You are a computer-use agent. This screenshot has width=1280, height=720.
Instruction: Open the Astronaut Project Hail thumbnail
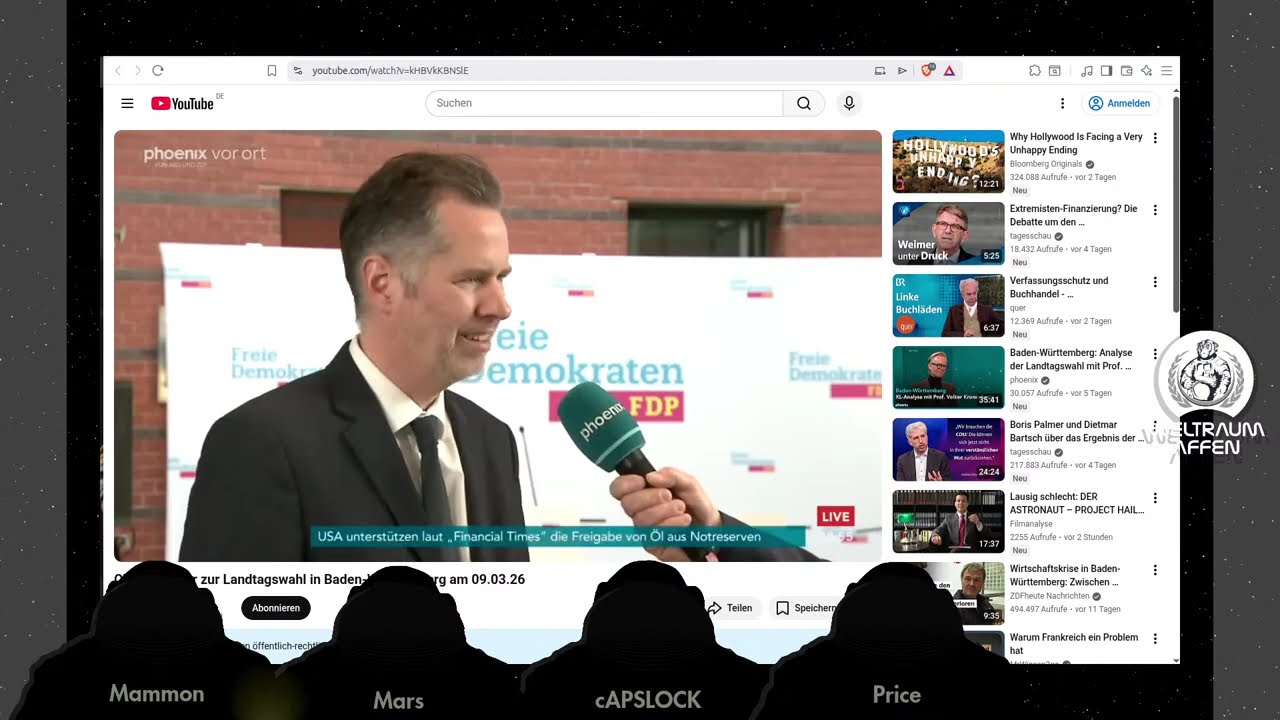coord(948,521)
